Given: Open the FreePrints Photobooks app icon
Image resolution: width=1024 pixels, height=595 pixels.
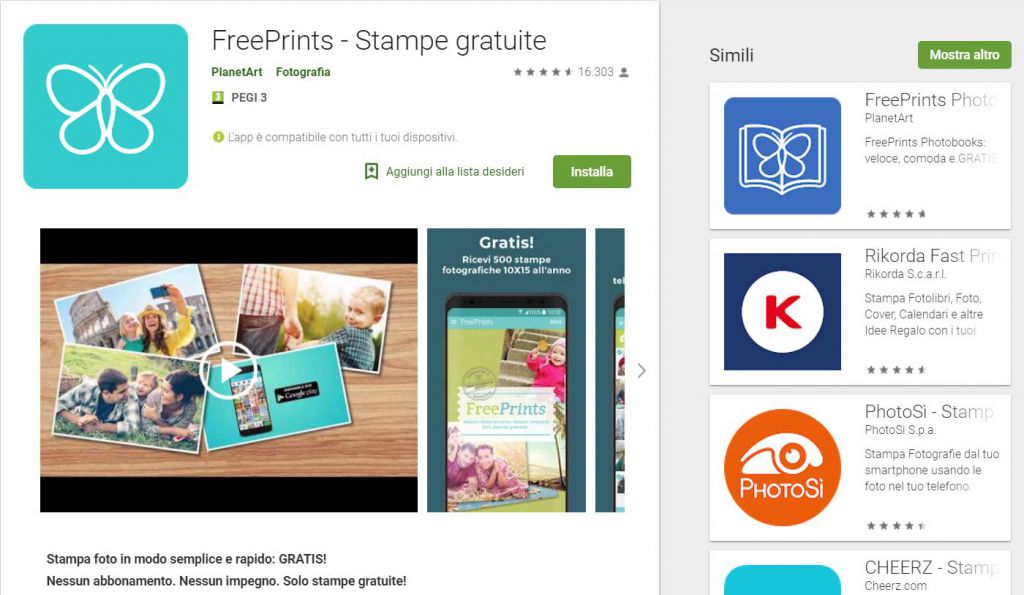Looking at the screenshot, I should [782, 155].
